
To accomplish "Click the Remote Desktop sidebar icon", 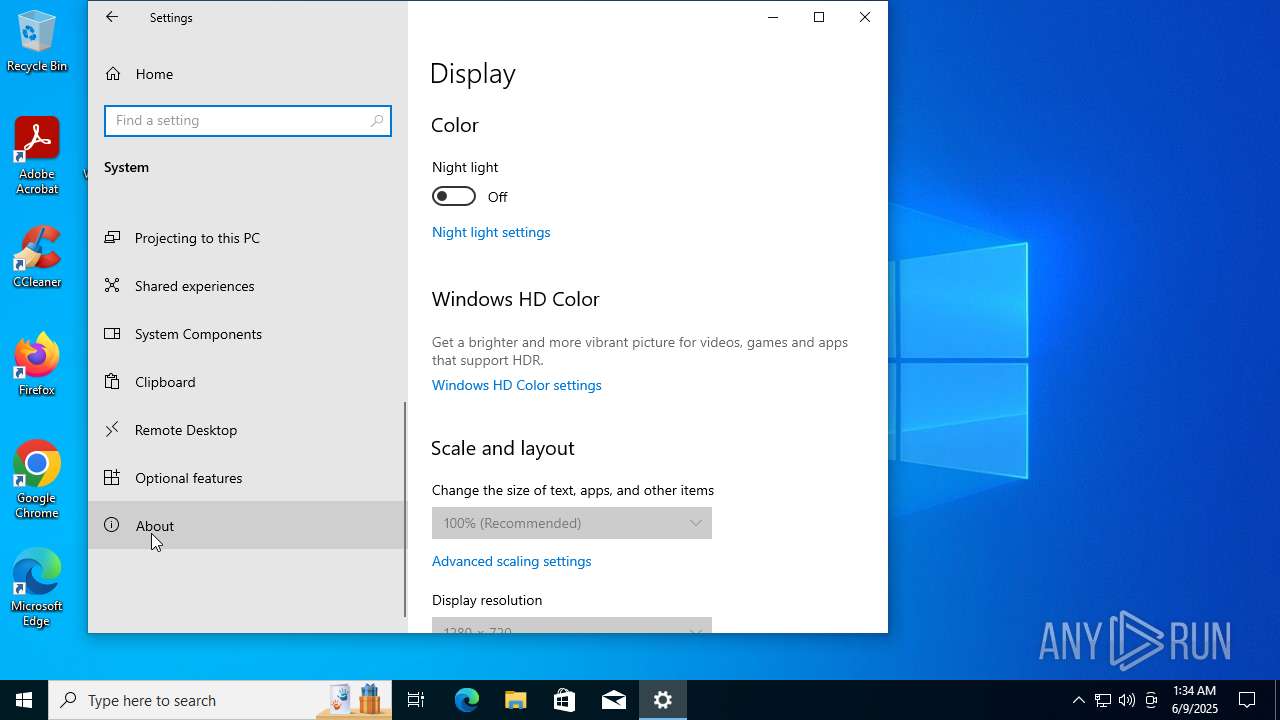I will coord(112,429).
